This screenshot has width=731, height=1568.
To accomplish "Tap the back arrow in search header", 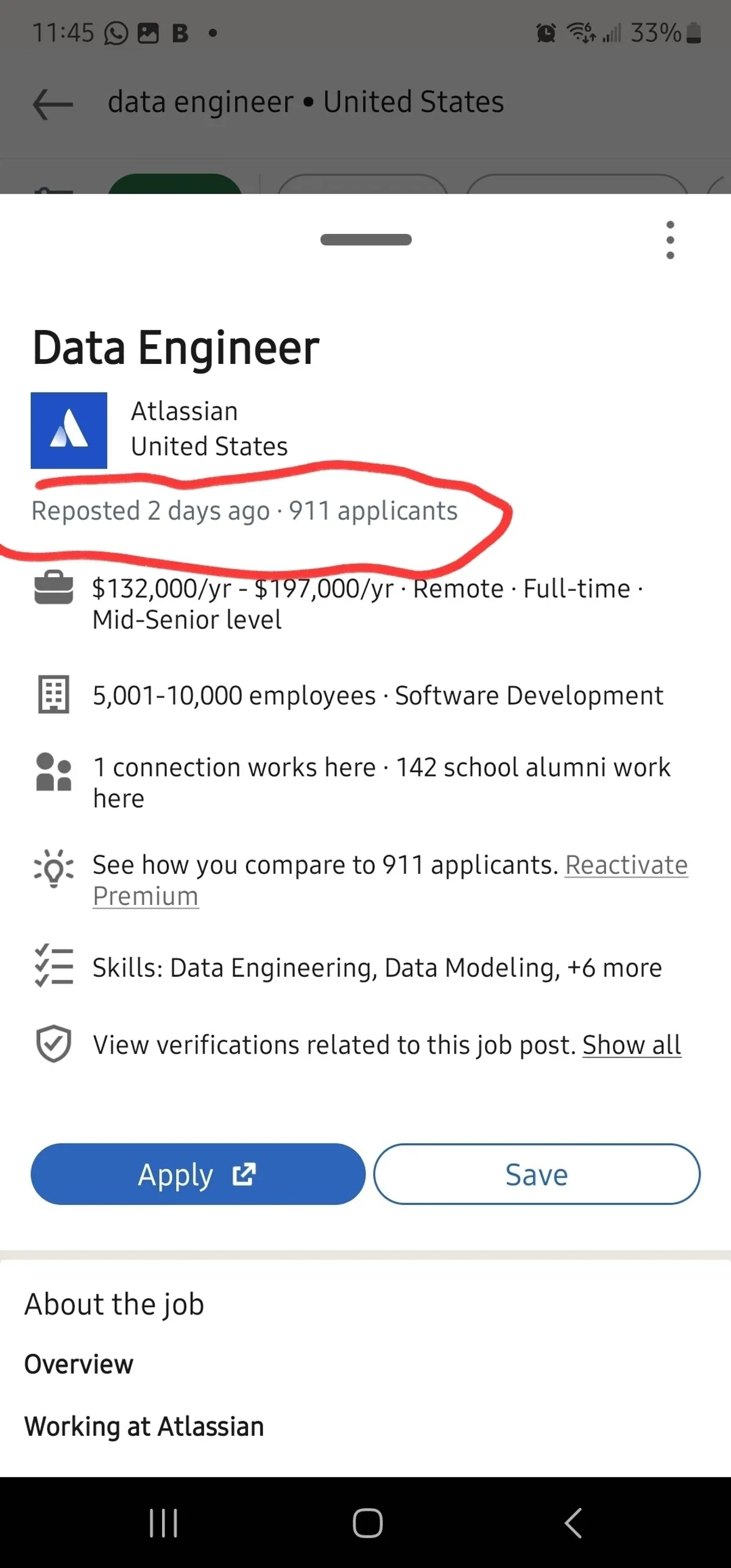I will [x=53, y=104].
